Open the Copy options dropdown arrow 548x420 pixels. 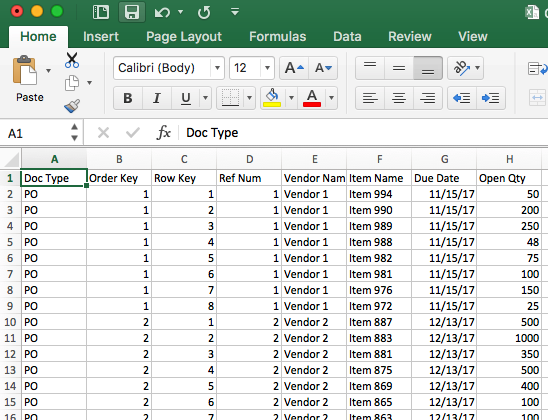tap(89, 83)
